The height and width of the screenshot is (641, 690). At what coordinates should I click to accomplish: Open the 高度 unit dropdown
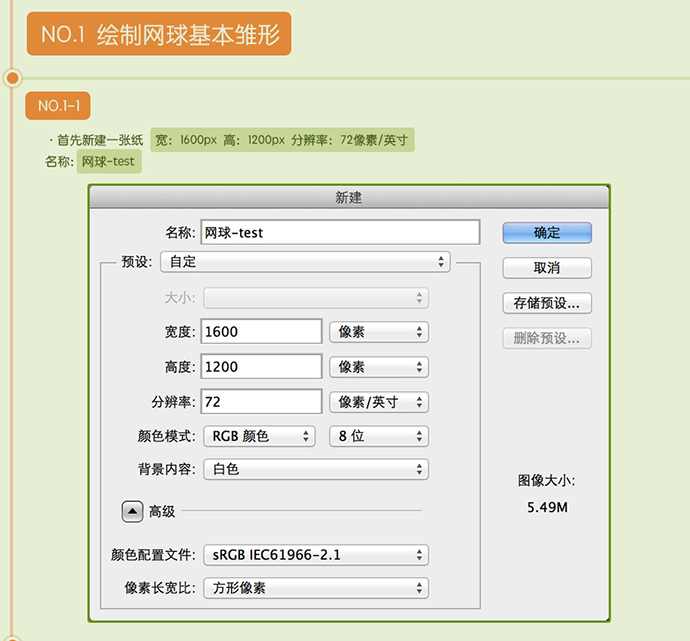pyautogui.click(x=379, y=367)
